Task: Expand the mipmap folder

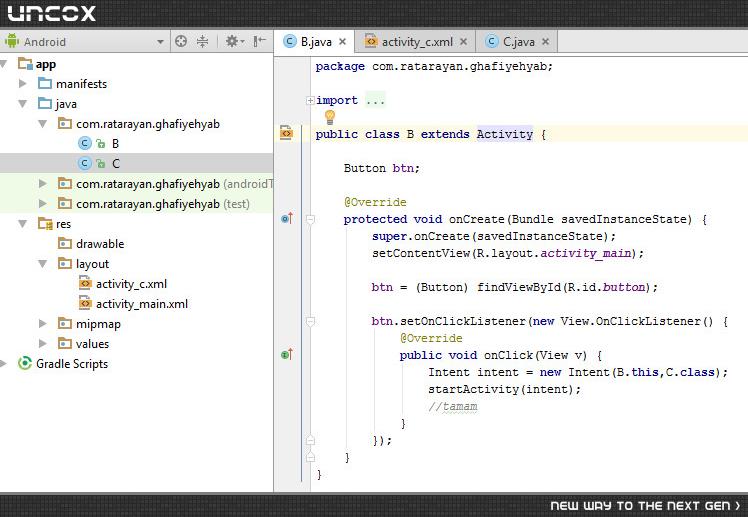Action: pyautogui.click(x=42, y=324)
